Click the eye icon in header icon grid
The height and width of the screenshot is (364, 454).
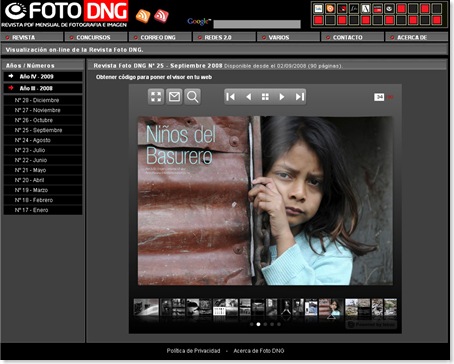[389, 8]
